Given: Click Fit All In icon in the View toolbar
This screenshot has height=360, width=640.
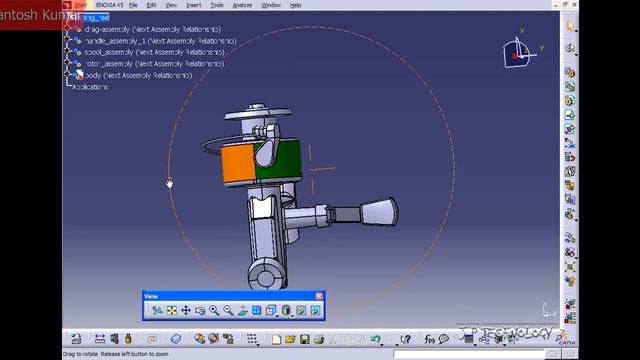Looking at the screenshot, I should click(171, 311).
